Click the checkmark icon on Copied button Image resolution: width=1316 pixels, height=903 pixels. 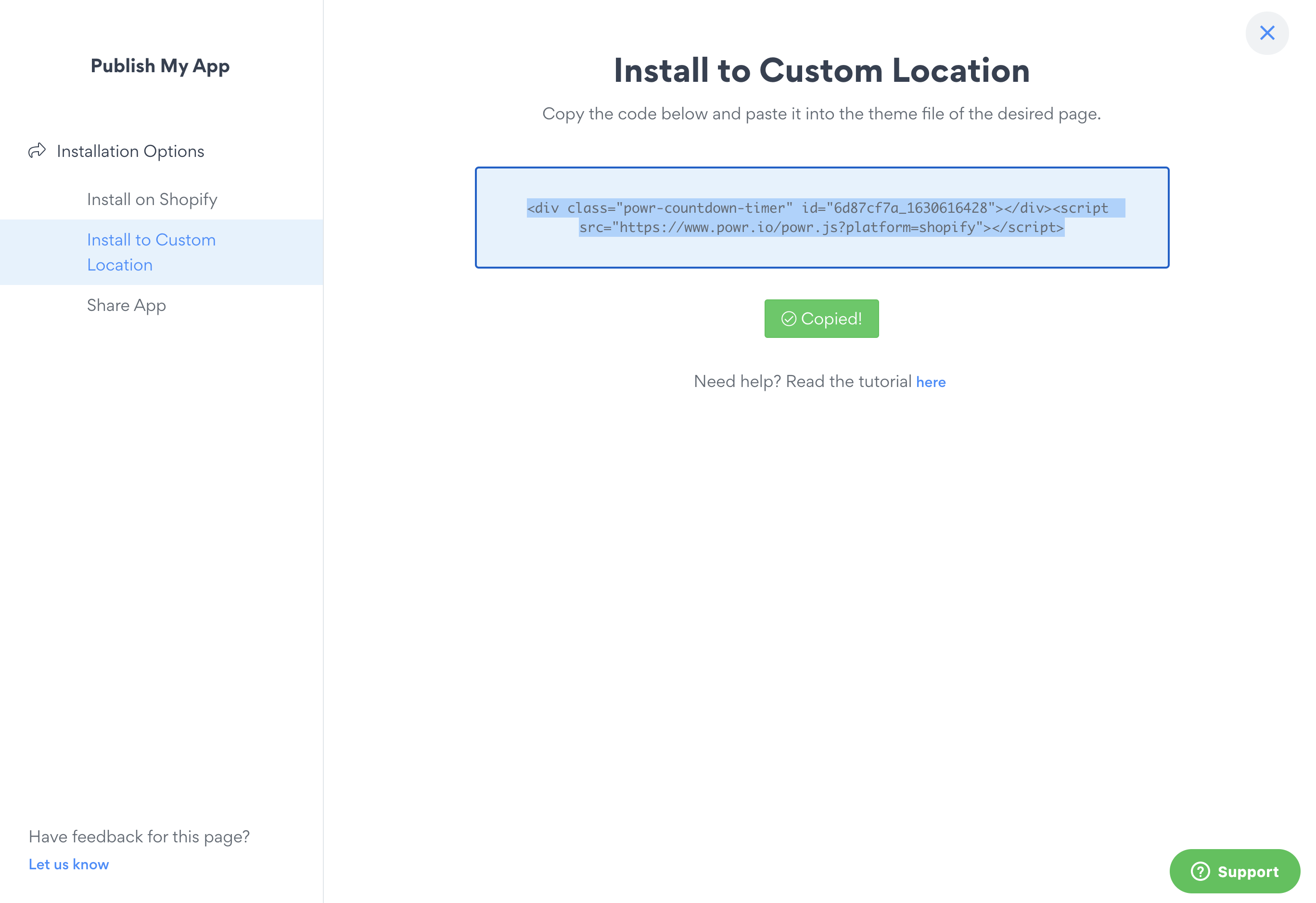[x=788, y=319]
